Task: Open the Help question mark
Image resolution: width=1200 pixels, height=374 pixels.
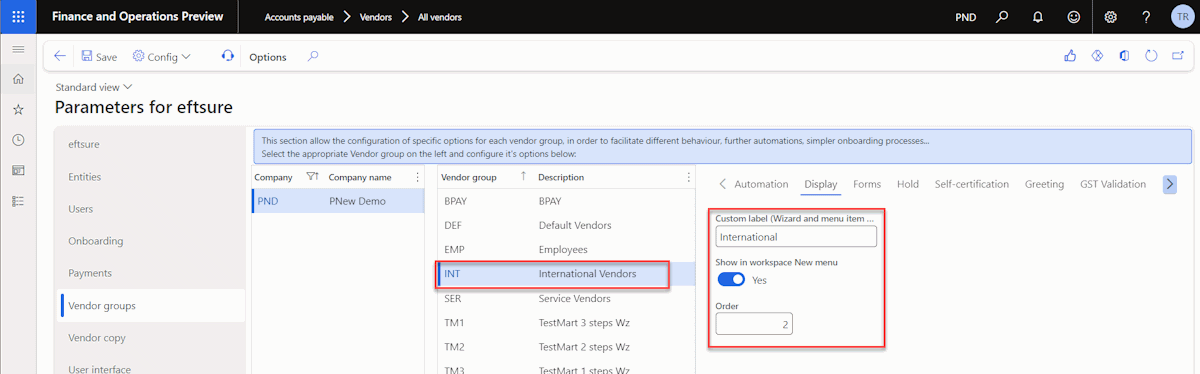Action: [1147, 17]
